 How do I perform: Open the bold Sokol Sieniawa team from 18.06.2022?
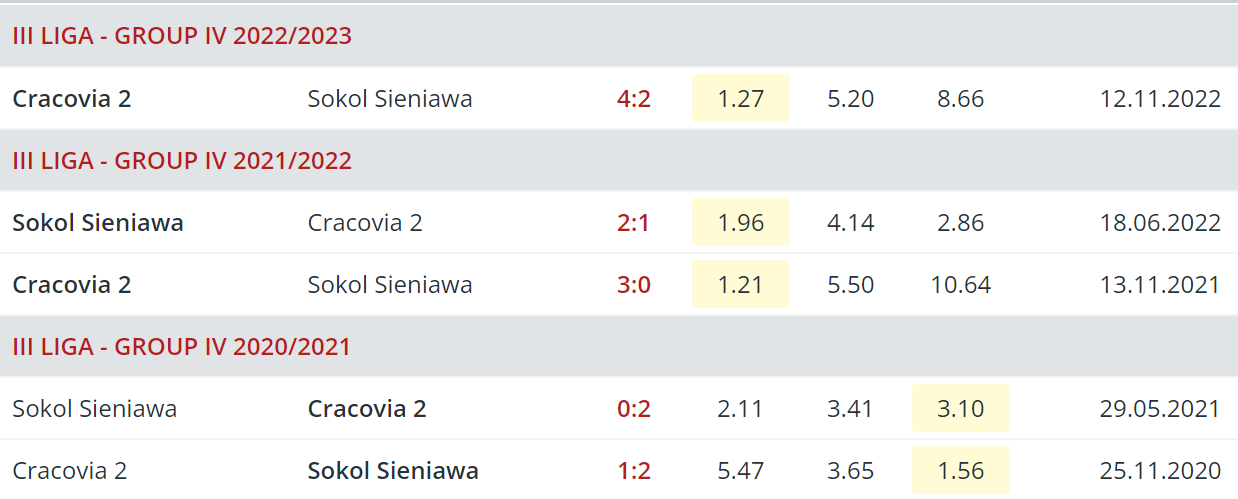pos(98,222)
